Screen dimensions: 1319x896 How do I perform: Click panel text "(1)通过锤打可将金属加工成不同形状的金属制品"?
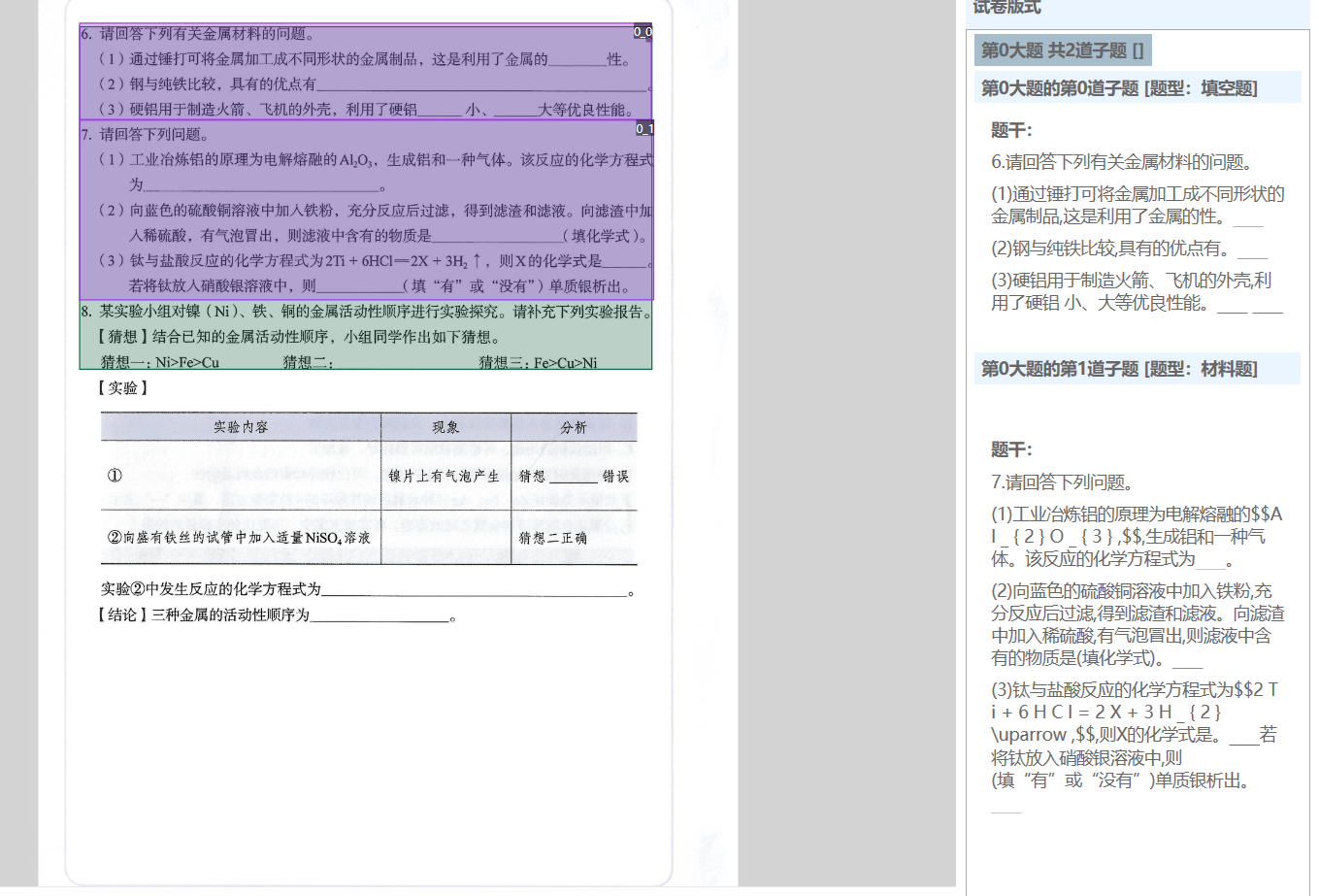(x=1138, y=205)
